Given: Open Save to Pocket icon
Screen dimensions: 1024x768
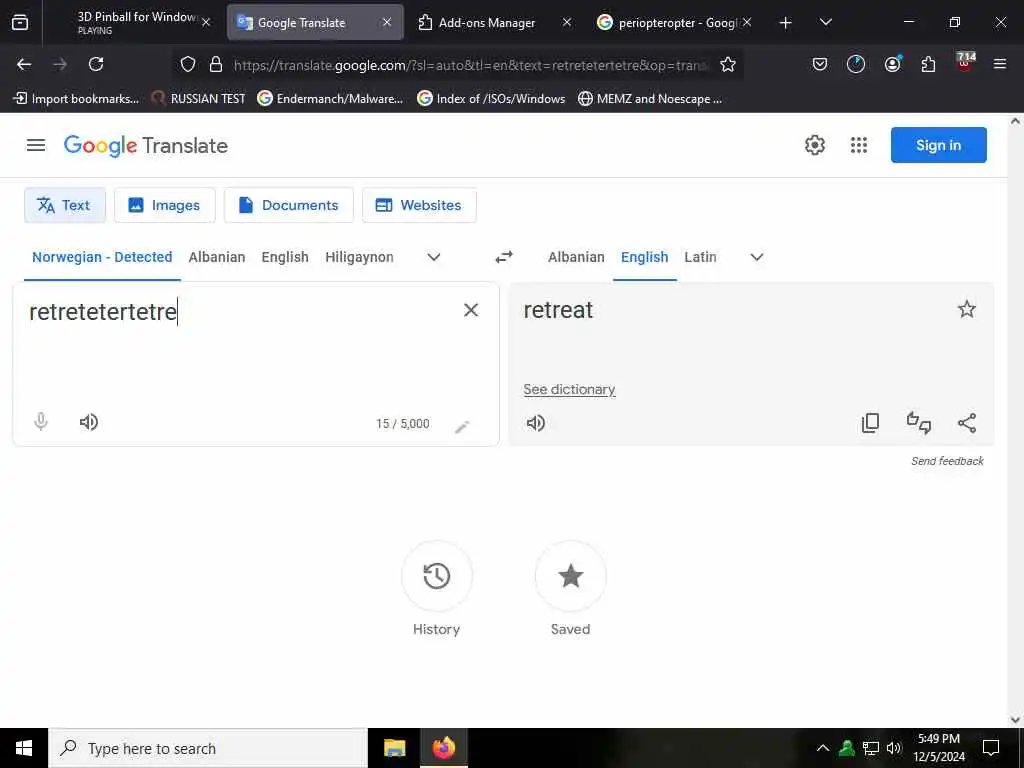Looking at the screenshot, I should tap(820, 64).
